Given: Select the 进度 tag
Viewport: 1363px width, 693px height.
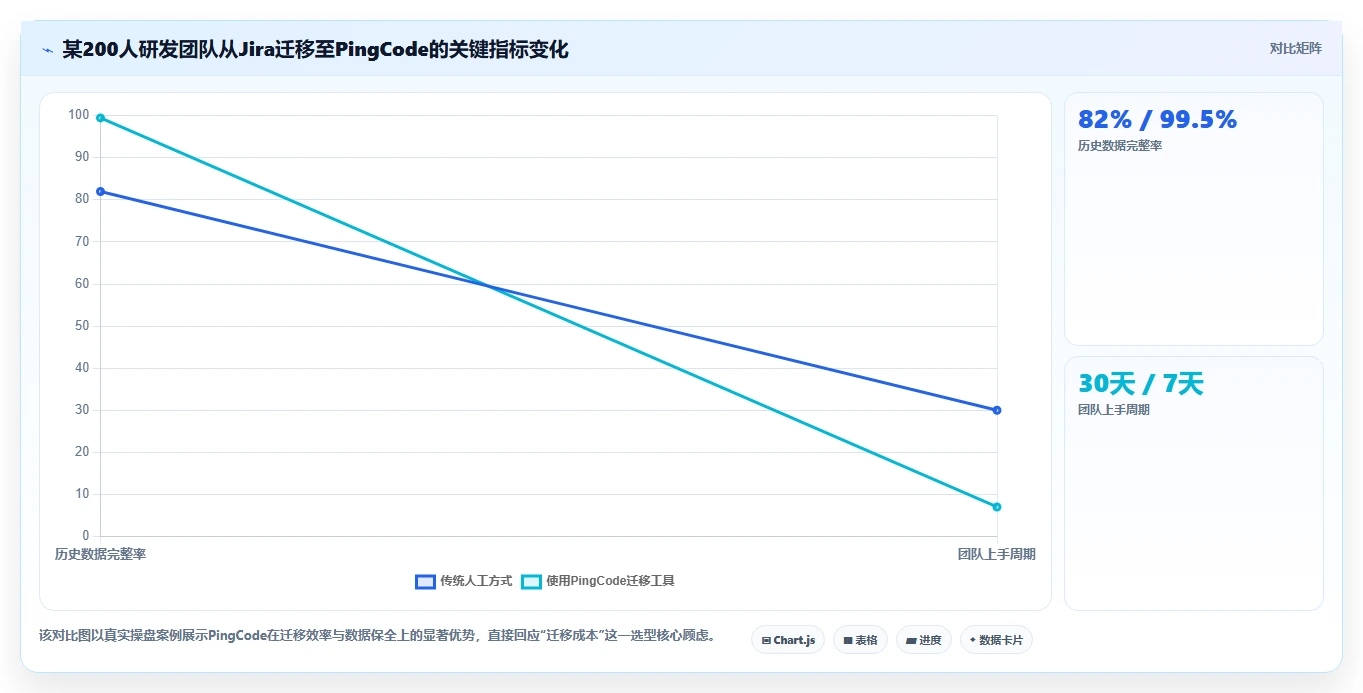Looking at the screenshot, I should tap(924, 640).
